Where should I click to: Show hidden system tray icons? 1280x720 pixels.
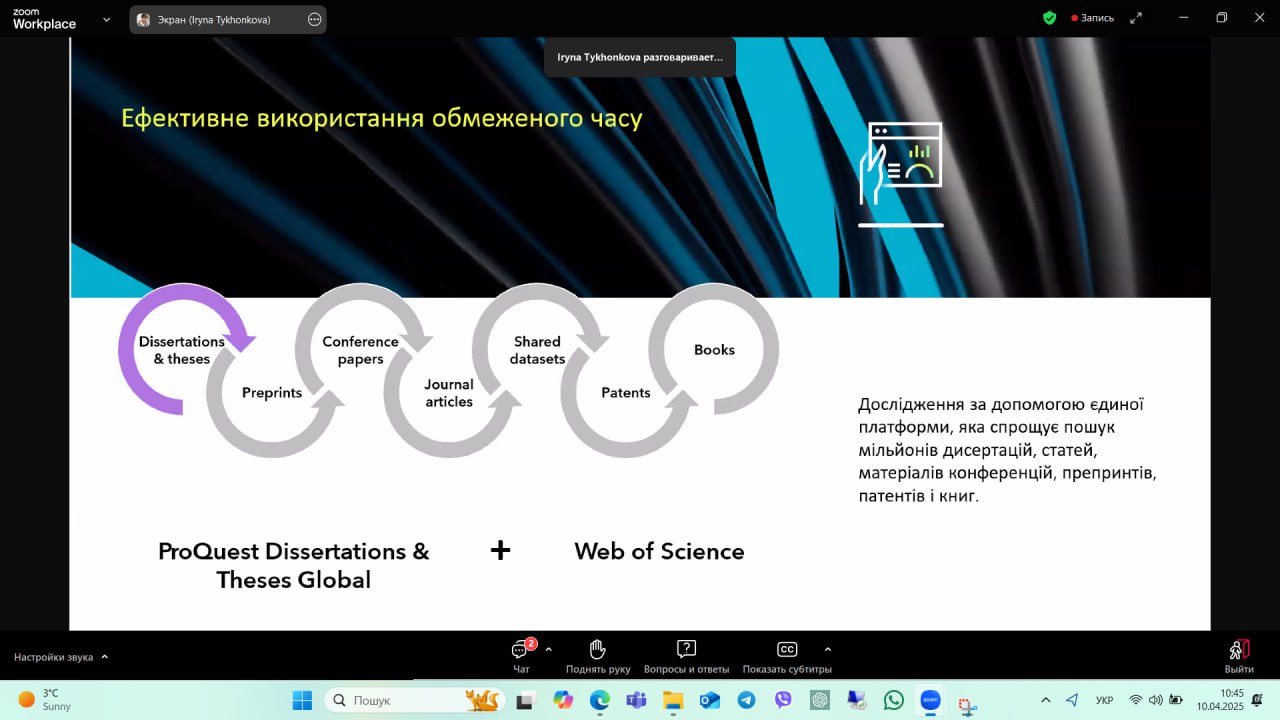1046,700
